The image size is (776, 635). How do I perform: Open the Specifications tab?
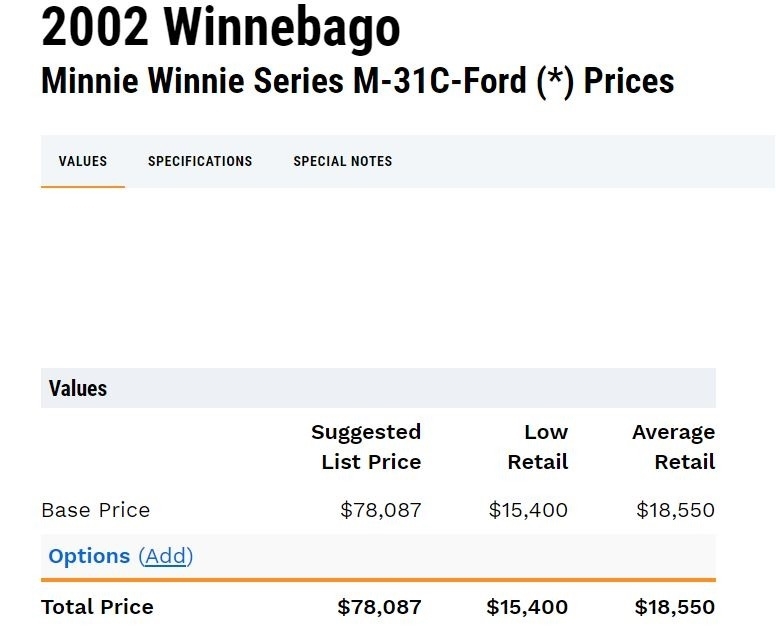tap(200, 161)
